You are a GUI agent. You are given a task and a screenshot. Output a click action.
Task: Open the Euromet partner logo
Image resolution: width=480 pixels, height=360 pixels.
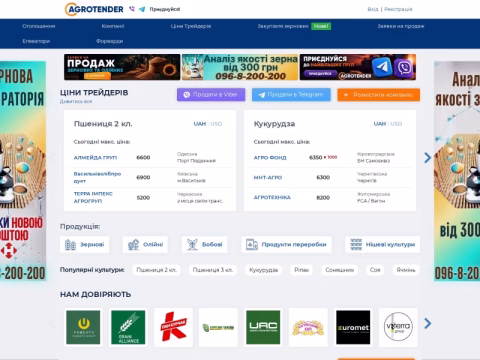coord(353,327)
